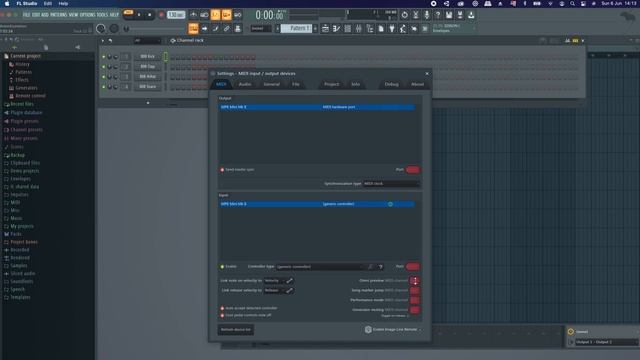Open the Channel rack filter dropdown
This screenshot has height=360, width=640.
pos(148,40)
